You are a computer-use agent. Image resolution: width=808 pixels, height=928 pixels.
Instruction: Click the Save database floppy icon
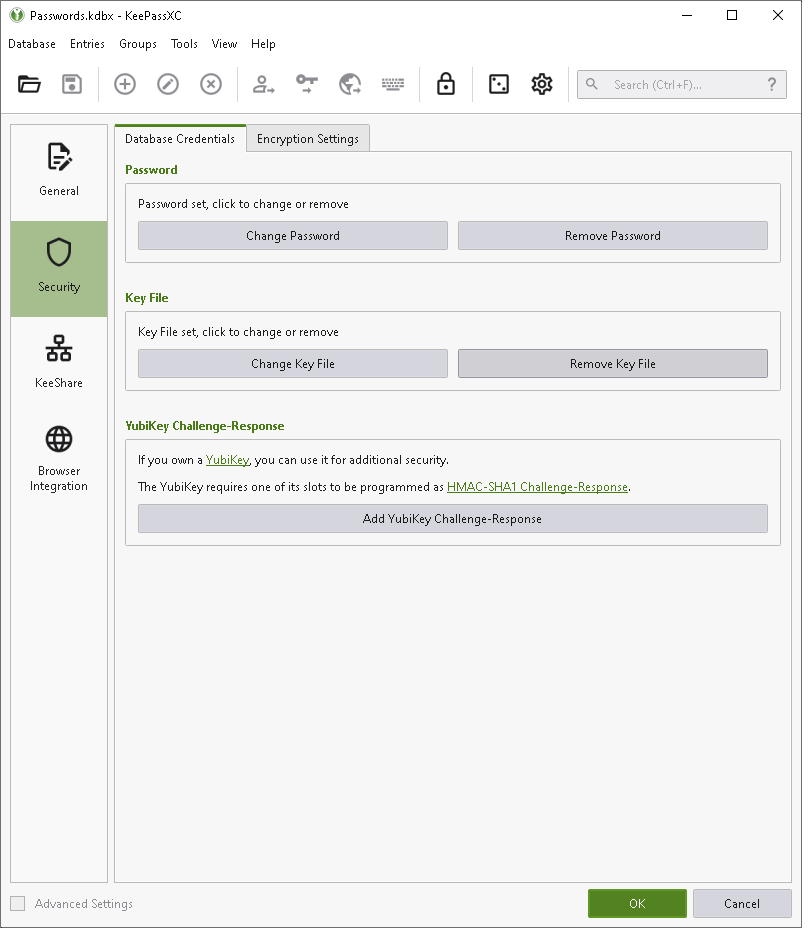72,84
